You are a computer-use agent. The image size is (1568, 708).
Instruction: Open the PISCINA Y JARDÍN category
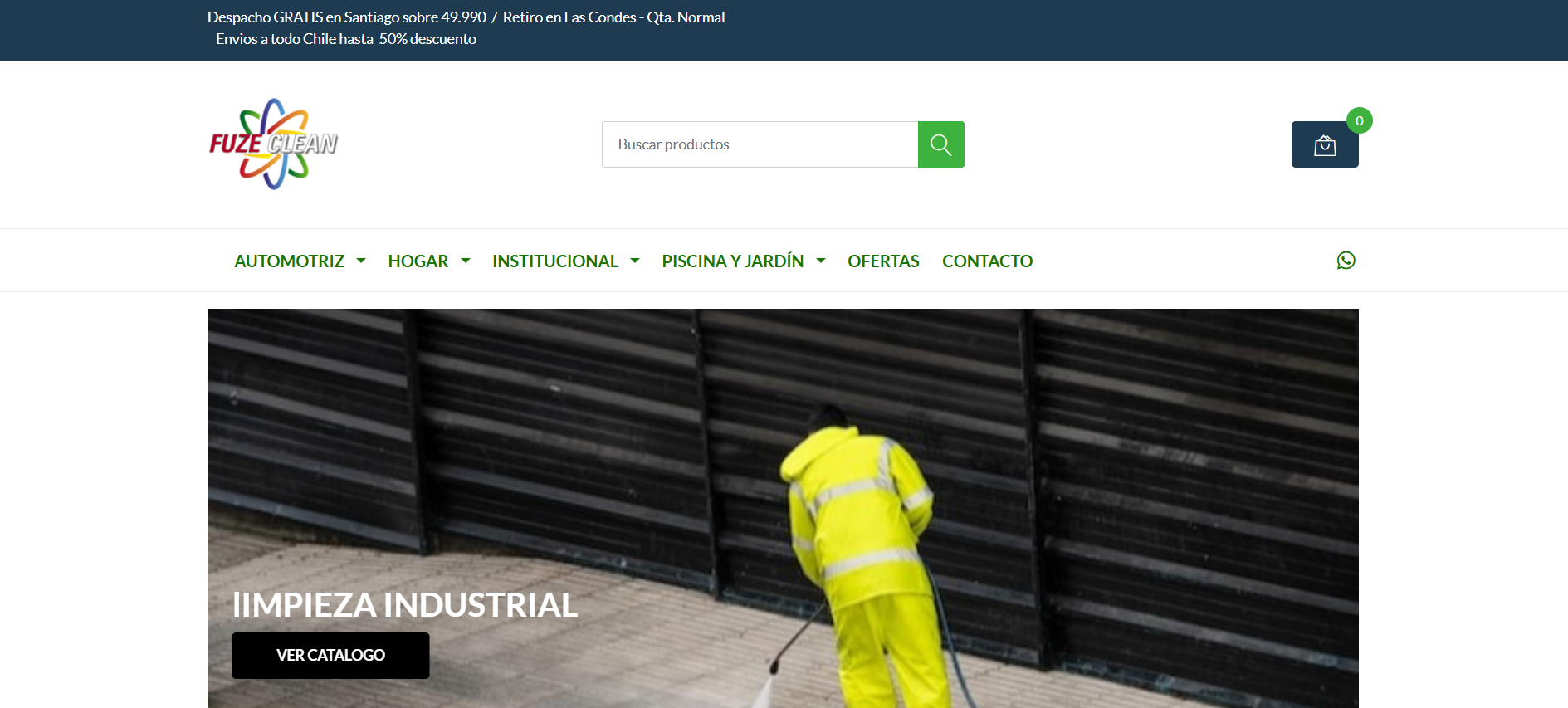pos(732,261)
